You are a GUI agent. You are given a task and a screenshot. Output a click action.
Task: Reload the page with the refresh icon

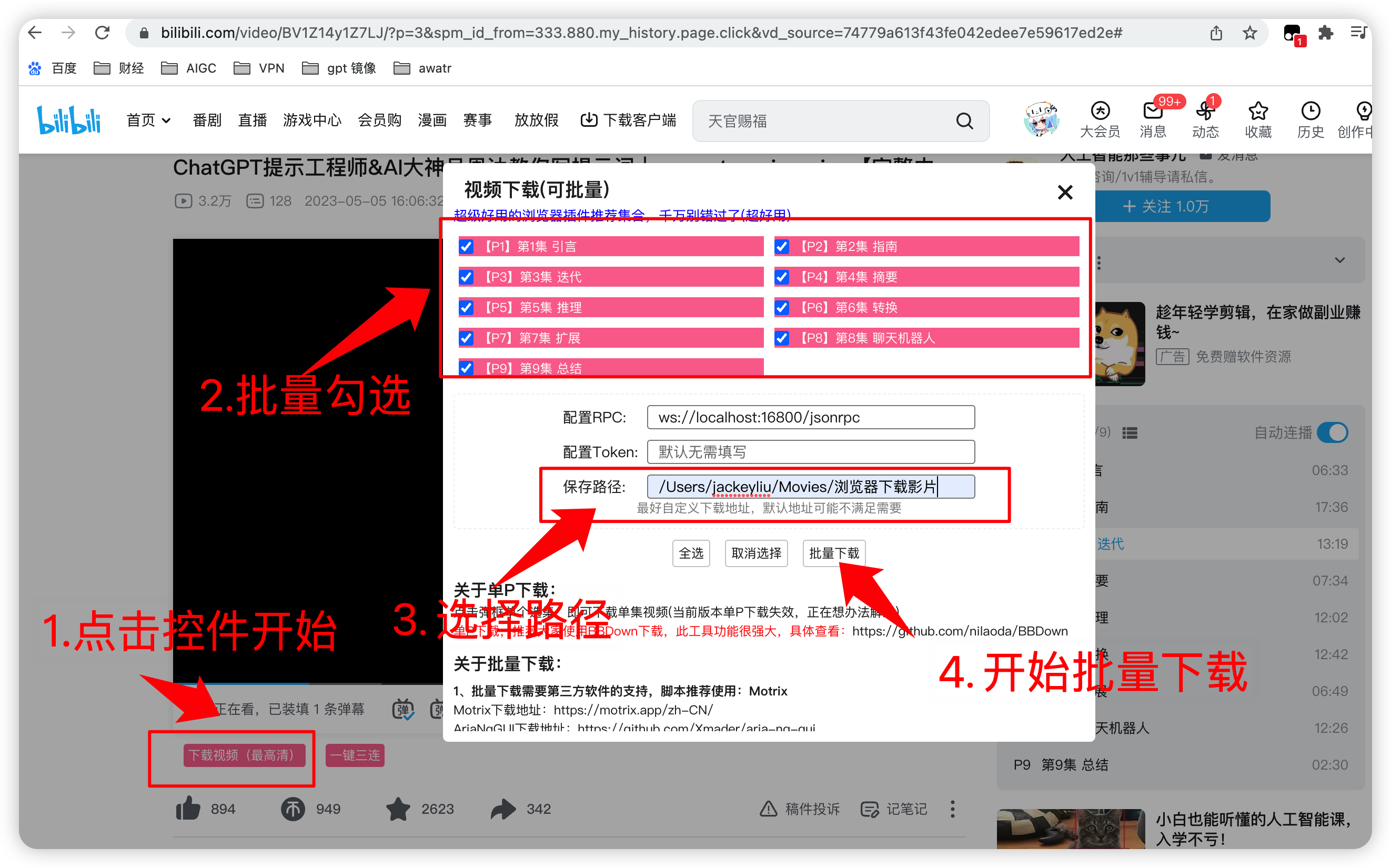click(102, 33)
